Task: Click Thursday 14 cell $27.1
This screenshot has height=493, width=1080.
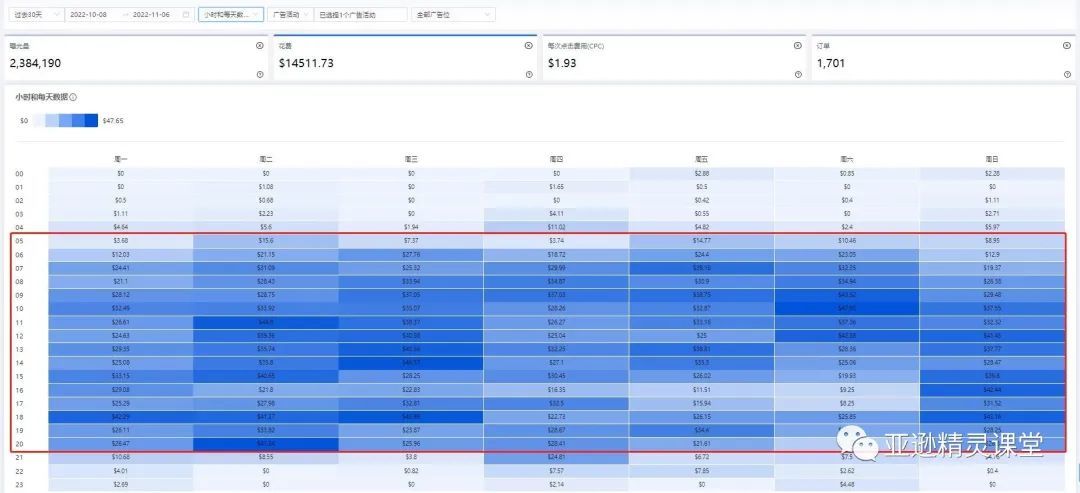Action: click(x=557, y=362)
